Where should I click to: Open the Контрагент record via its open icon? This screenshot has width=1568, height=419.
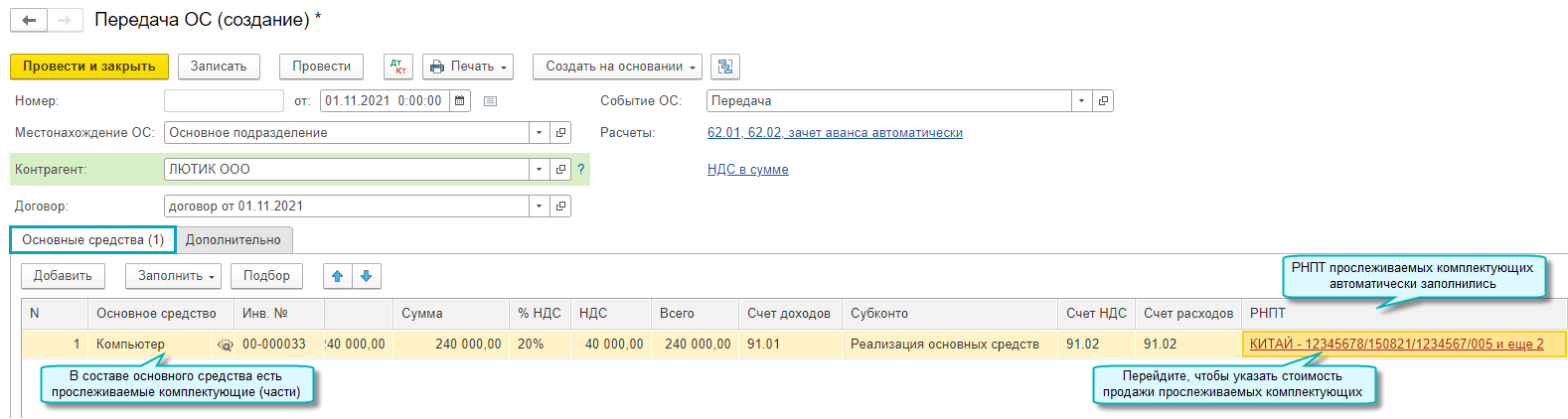(x=560, y=170)
